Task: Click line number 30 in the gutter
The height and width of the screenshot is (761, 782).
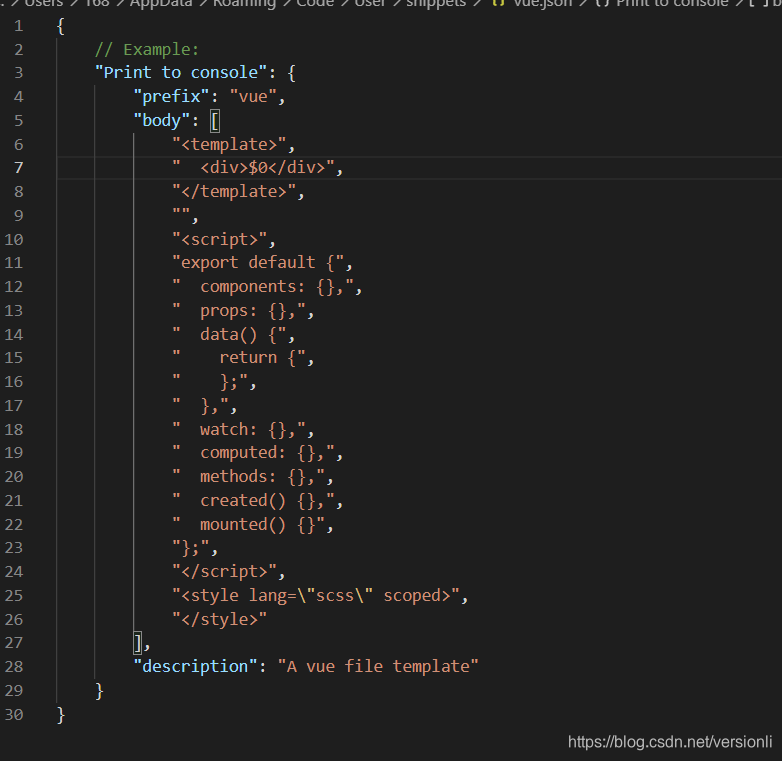Action: coord(14,715)
